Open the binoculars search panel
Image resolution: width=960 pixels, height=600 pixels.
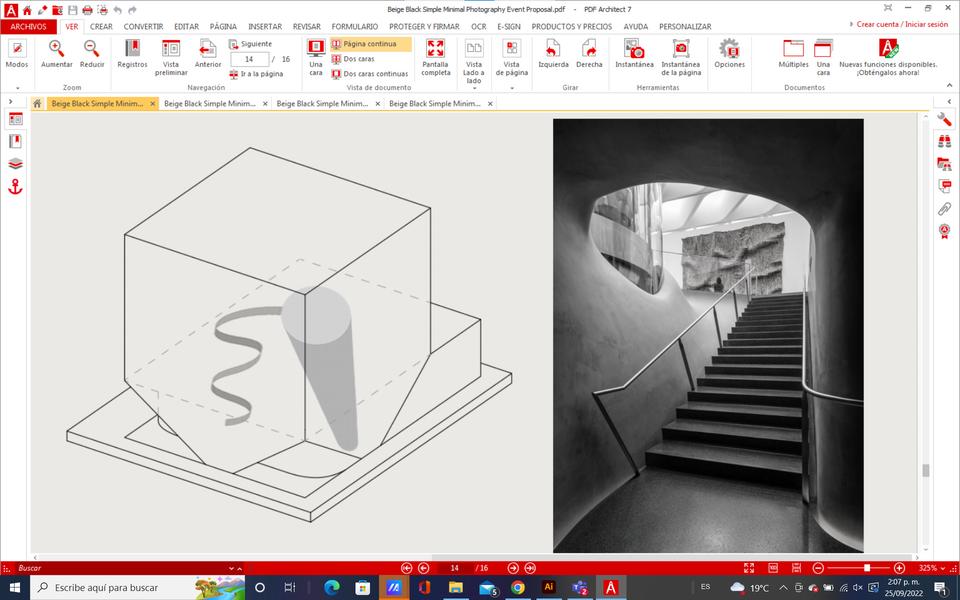pyautogui.click(x=944, y=141)
